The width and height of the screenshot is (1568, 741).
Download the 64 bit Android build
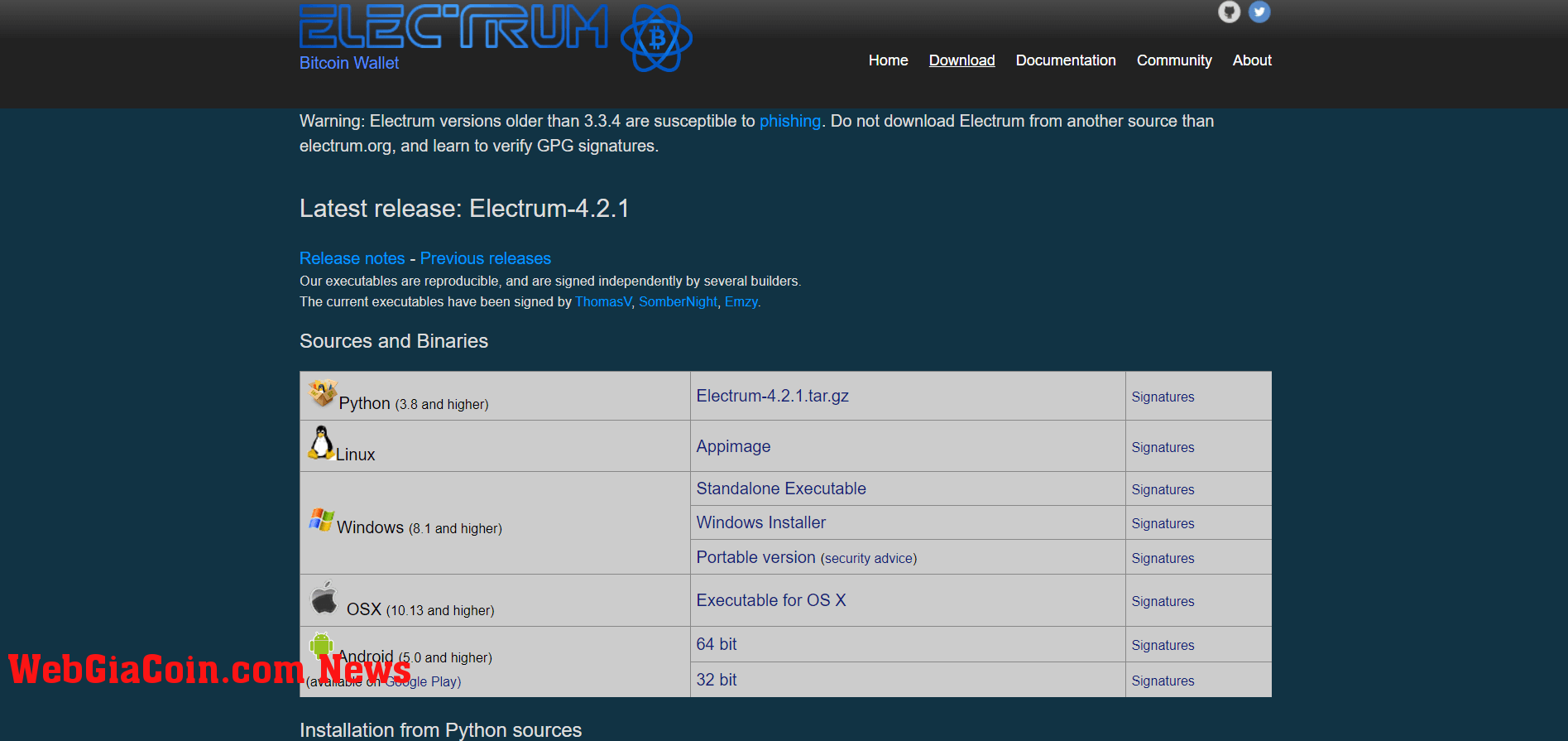[x=717, y=644]
